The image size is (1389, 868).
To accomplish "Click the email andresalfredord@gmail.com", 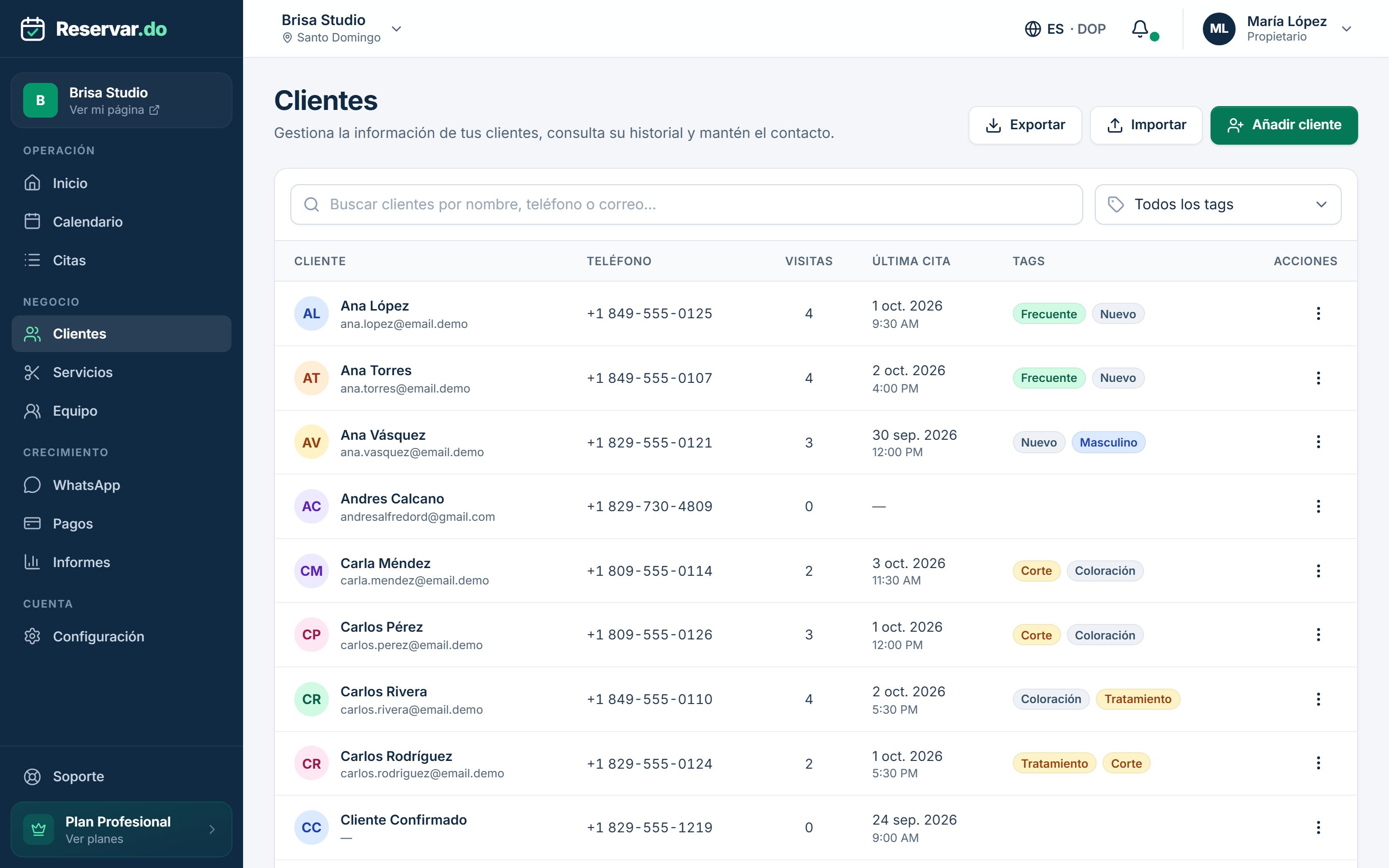I will (x=417, y=516).
